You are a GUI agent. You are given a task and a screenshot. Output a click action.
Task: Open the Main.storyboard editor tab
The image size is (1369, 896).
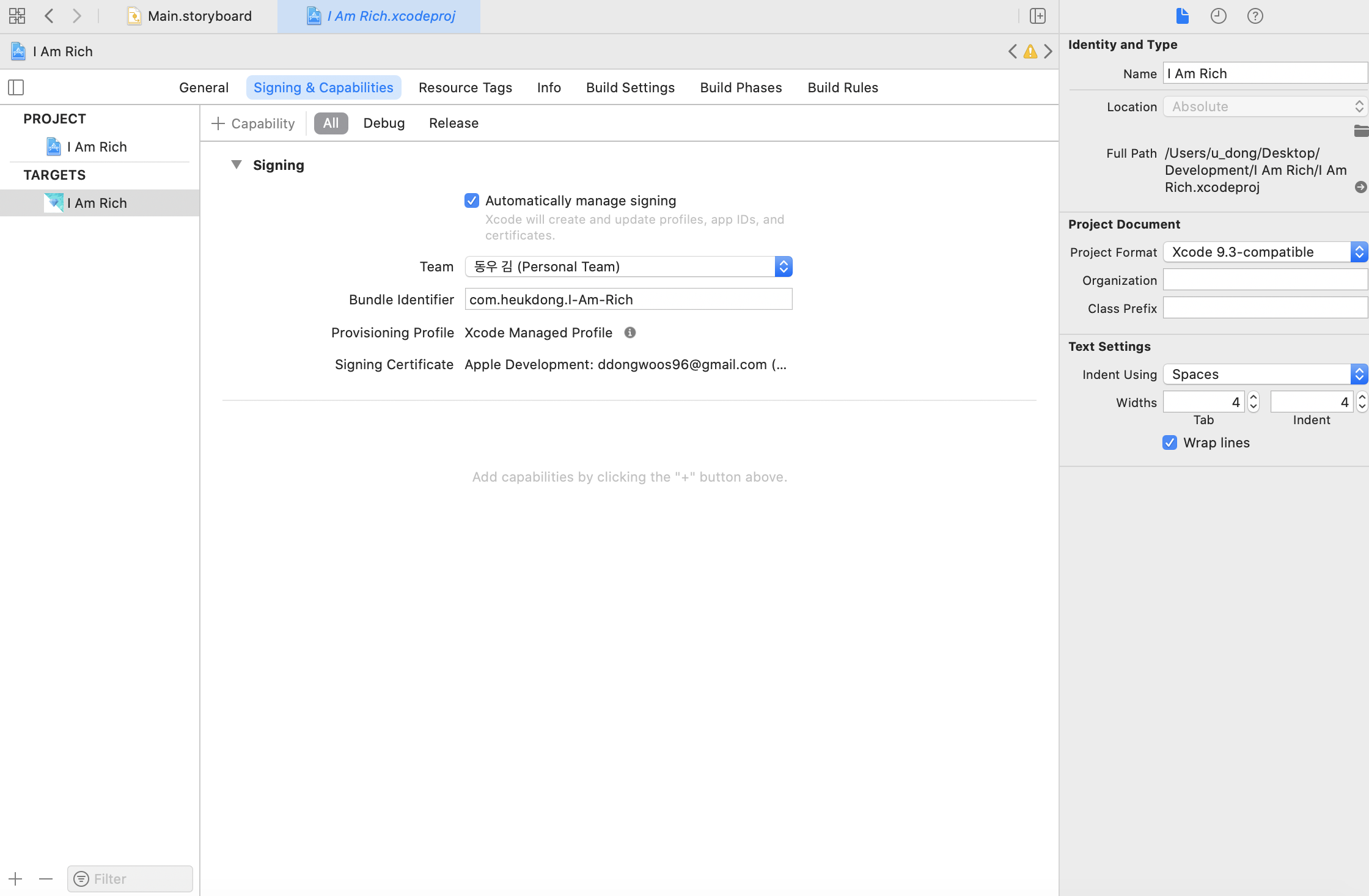point(199,16)
